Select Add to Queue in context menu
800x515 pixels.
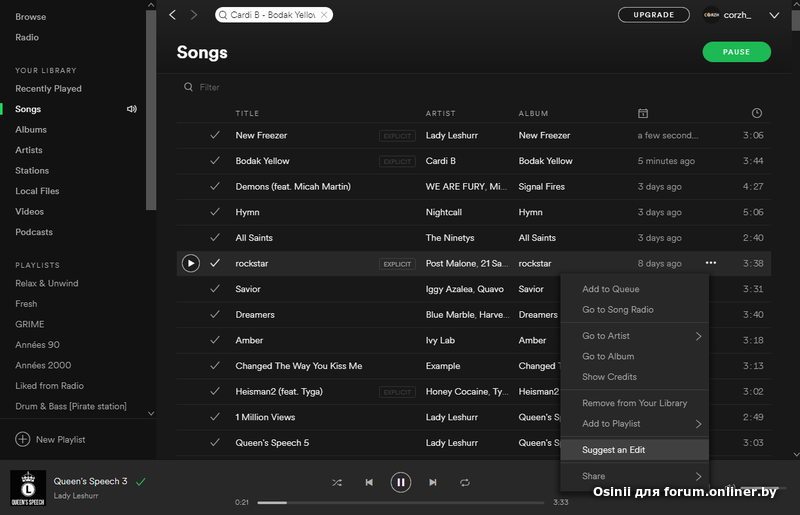[634, 289]
